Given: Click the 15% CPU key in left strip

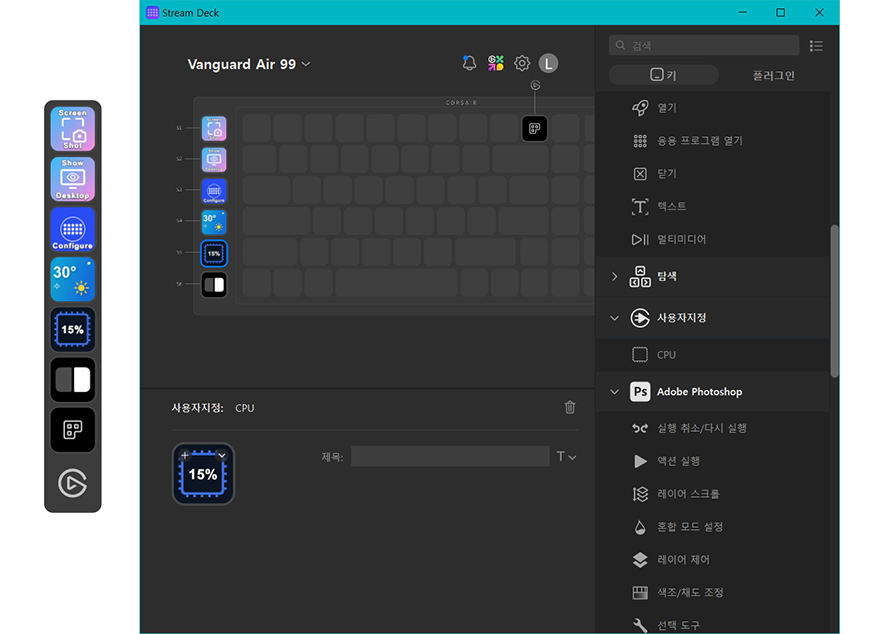Looking at the screenshot, I should tap(72, 329).
